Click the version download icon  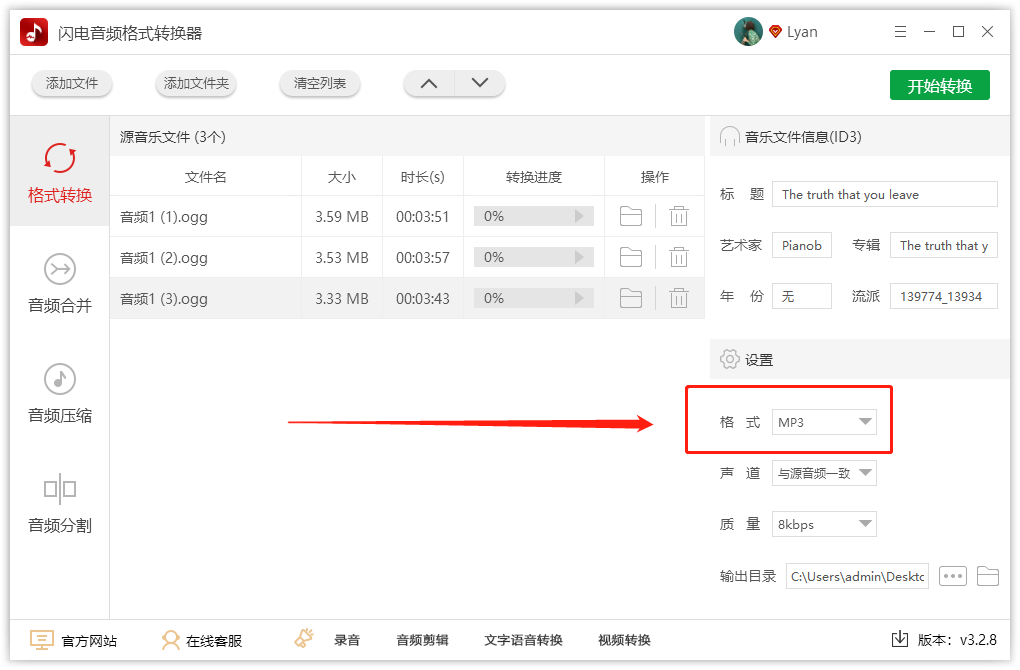(900, 639)
